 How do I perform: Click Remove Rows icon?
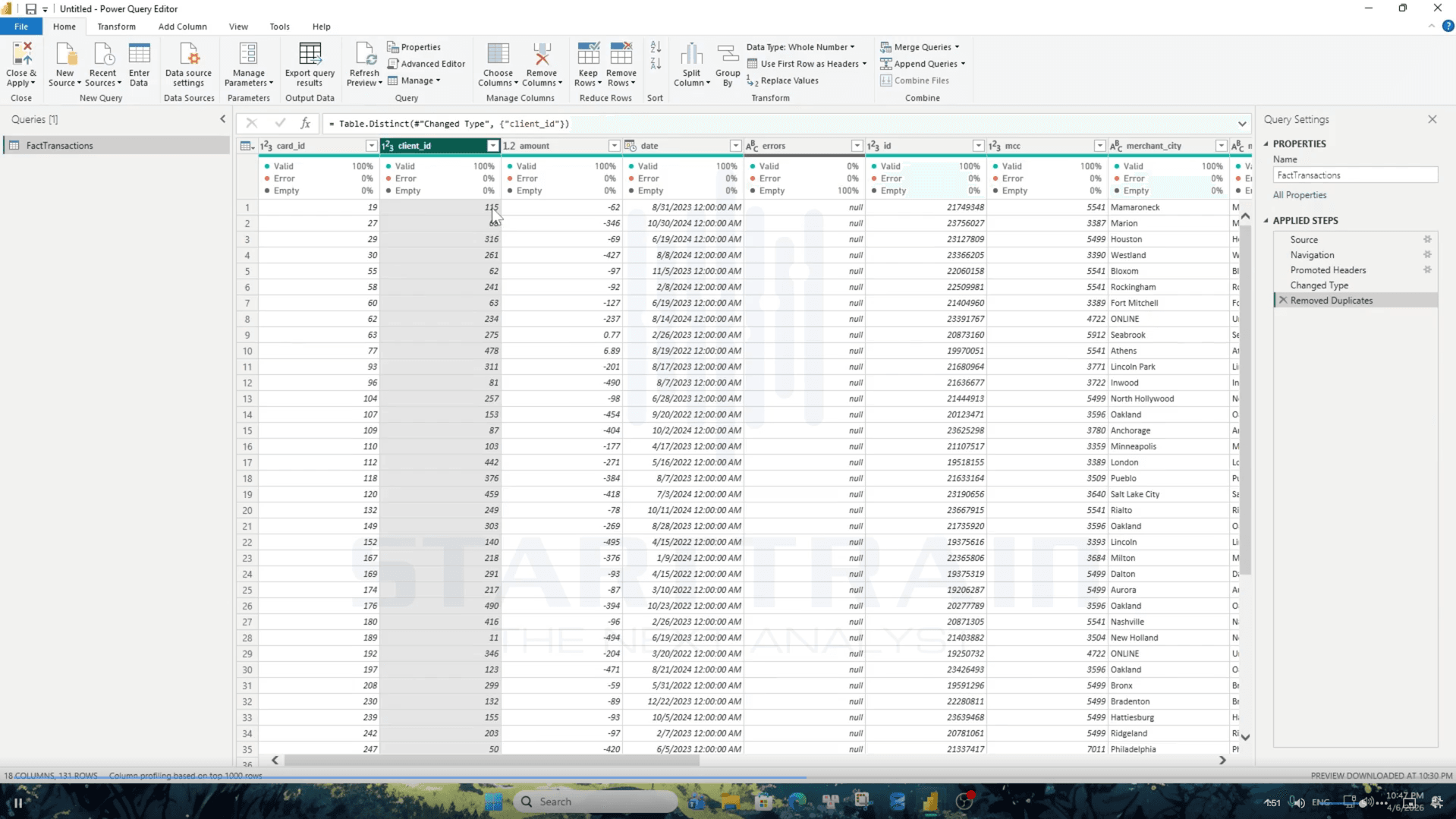621,54
